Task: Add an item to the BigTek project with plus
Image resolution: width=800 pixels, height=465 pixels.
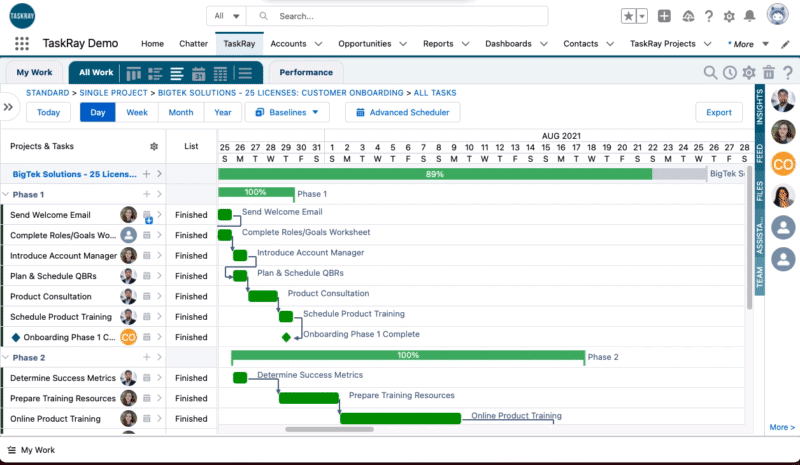Action: pyautogui.click(x=146, y=174)
